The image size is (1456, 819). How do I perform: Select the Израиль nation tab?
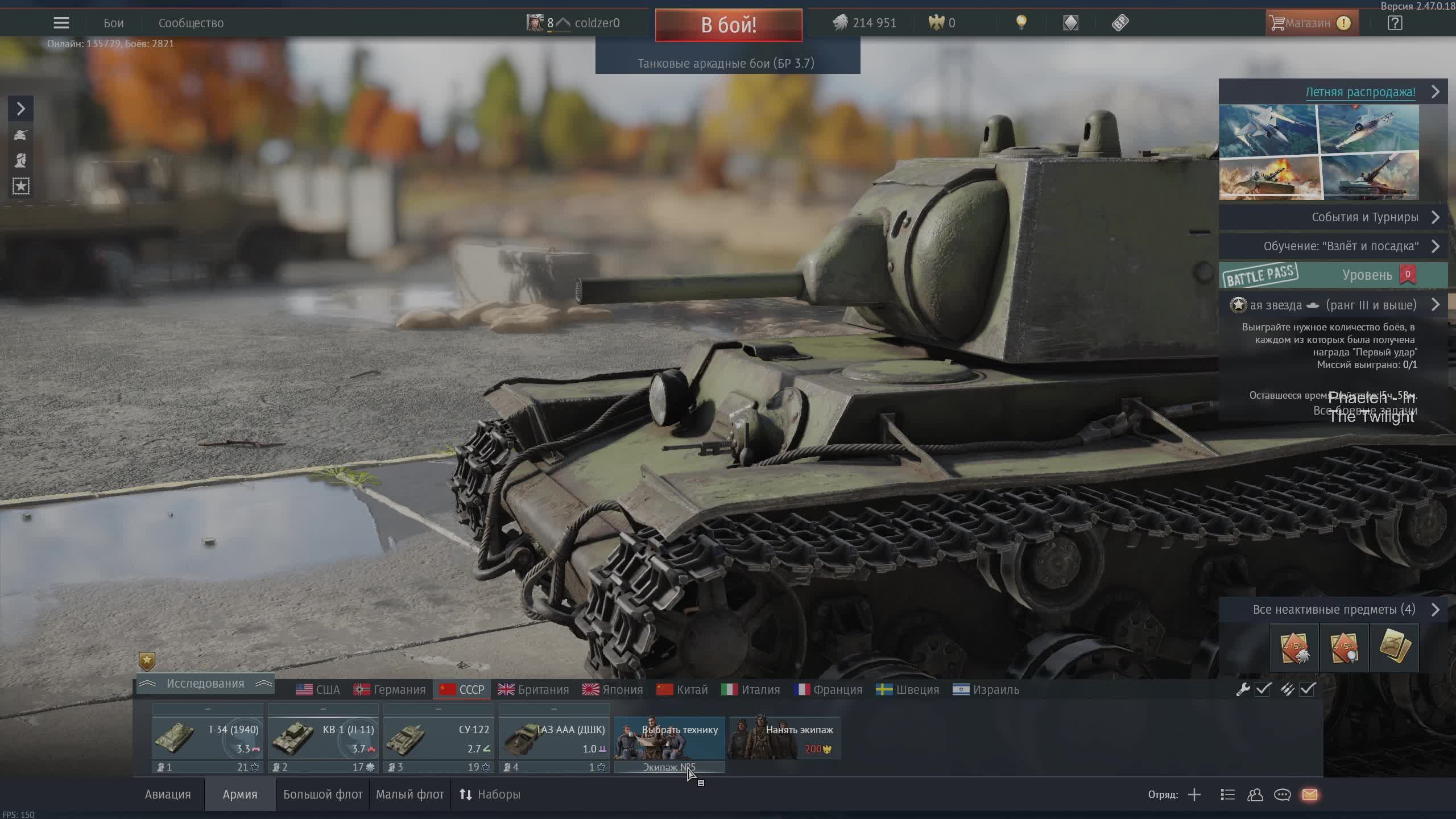(986, 690)
